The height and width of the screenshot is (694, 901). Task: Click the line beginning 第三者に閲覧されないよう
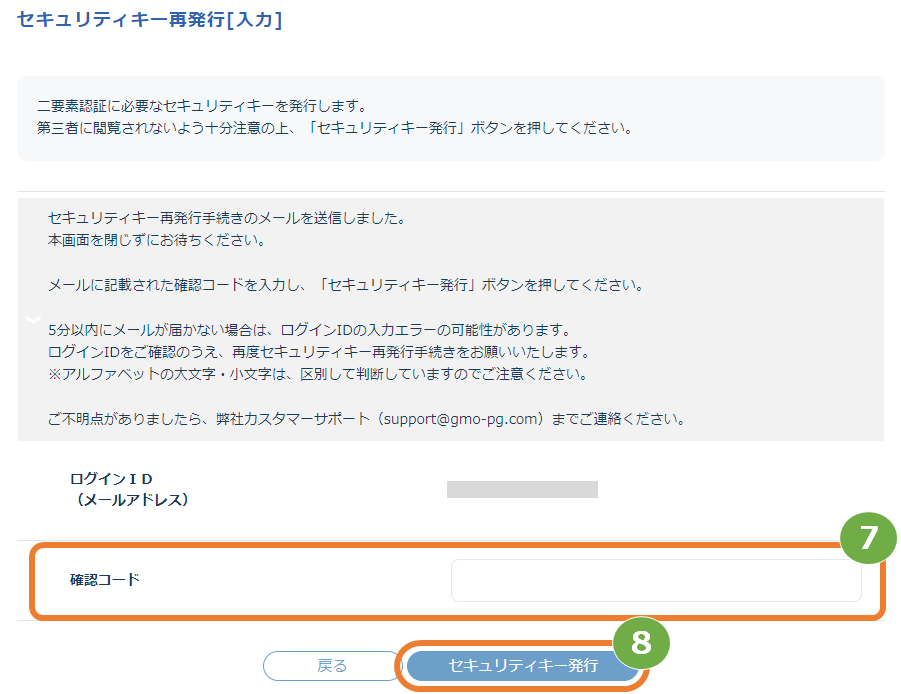336,128
